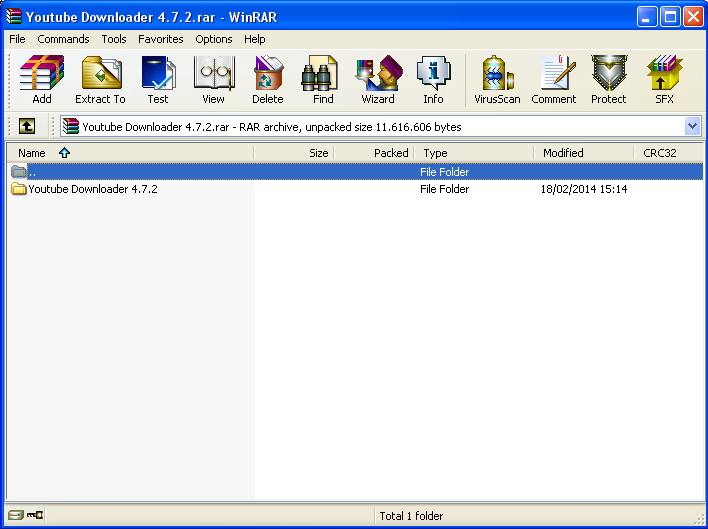This screenshot has height=529, width=708.
Task: Expand the archive path dropdown arrow
Action: point(692,126)
